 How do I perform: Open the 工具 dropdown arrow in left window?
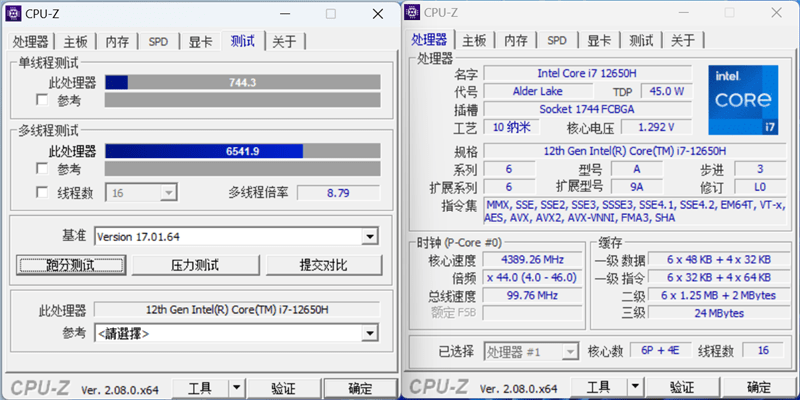tap(236, 388)
